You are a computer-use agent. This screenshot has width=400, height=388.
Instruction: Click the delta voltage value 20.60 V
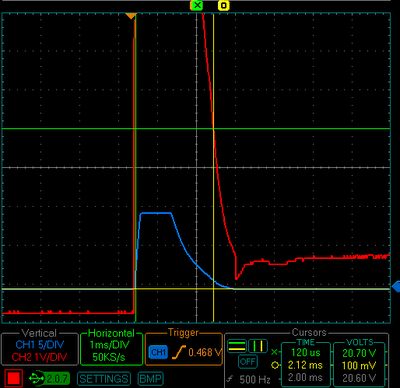click(x=359, y=378)
